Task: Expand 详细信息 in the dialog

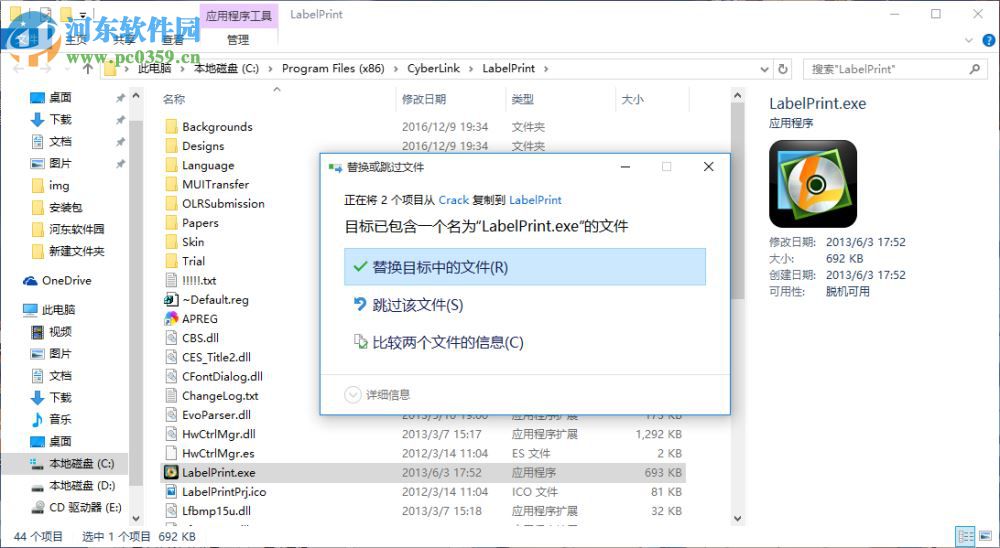Action: click(378, 395)
